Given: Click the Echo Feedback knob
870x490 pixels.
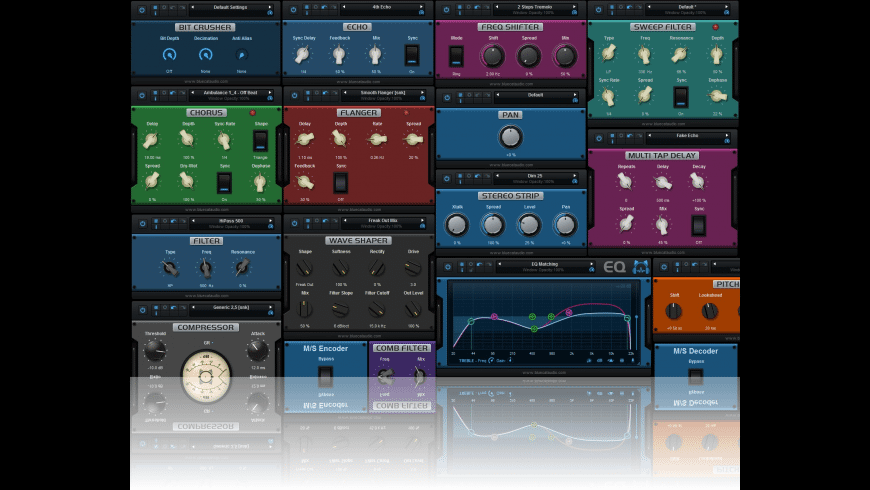Looking at the screenshot, I should coord(339,54).
